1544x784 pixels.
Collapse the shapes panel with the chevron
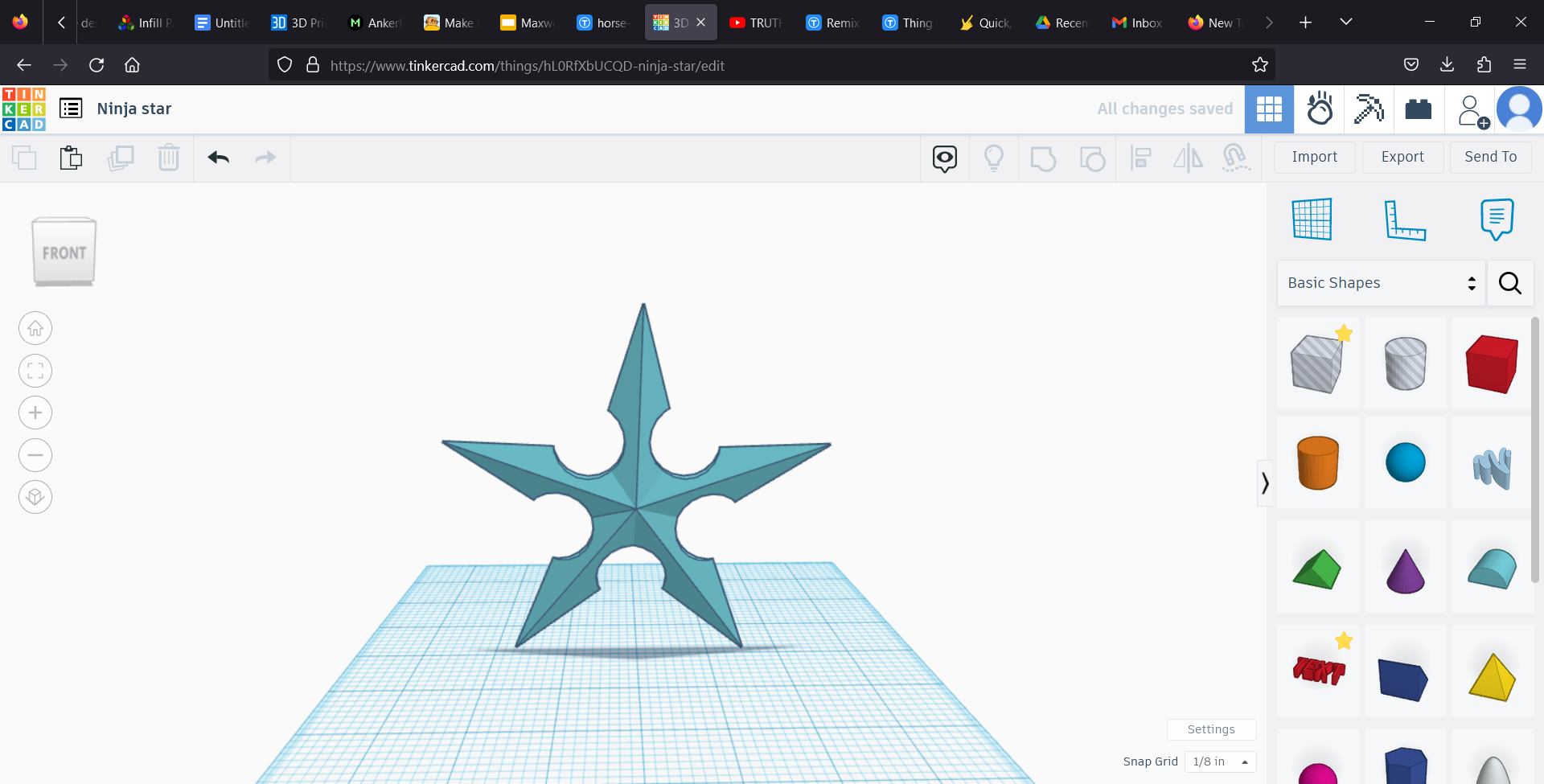coord(1265,482)
